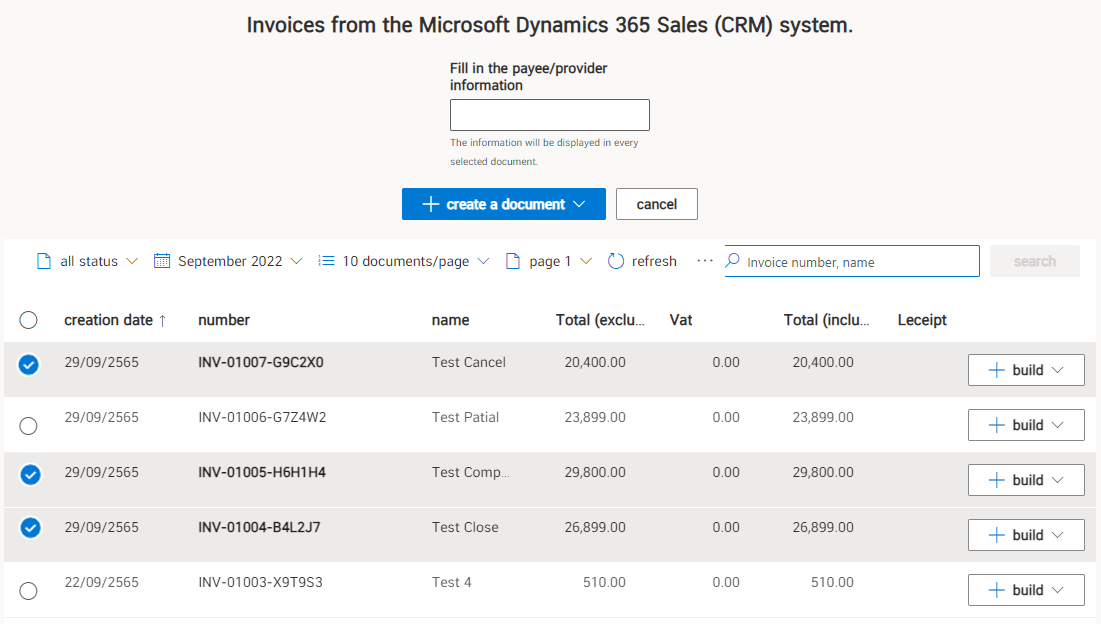This screenshot has height=624, width=1101.
Task: Click the payee/provider information text field
Action: click(549, 114)
